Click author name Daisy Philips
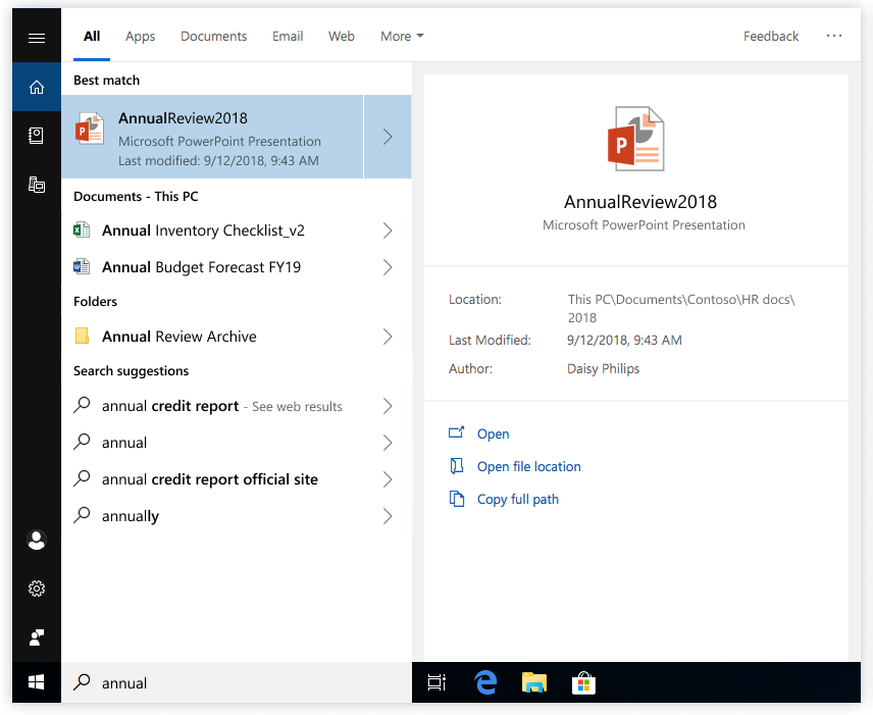This screenshot has height=715, width=873. click(603, 369)
